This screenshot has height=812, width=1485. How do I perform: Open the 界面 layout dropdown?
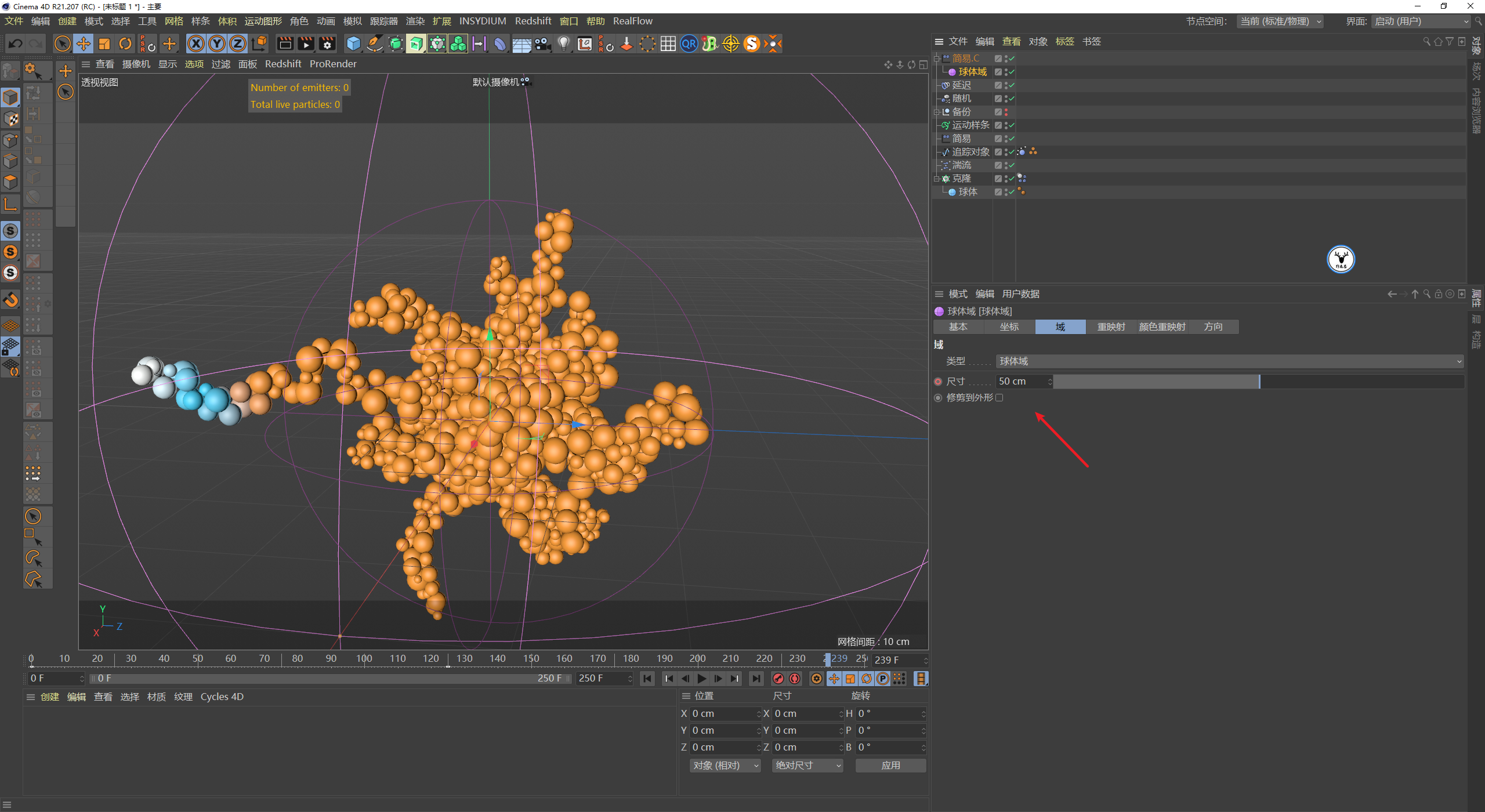(1421, 21)
